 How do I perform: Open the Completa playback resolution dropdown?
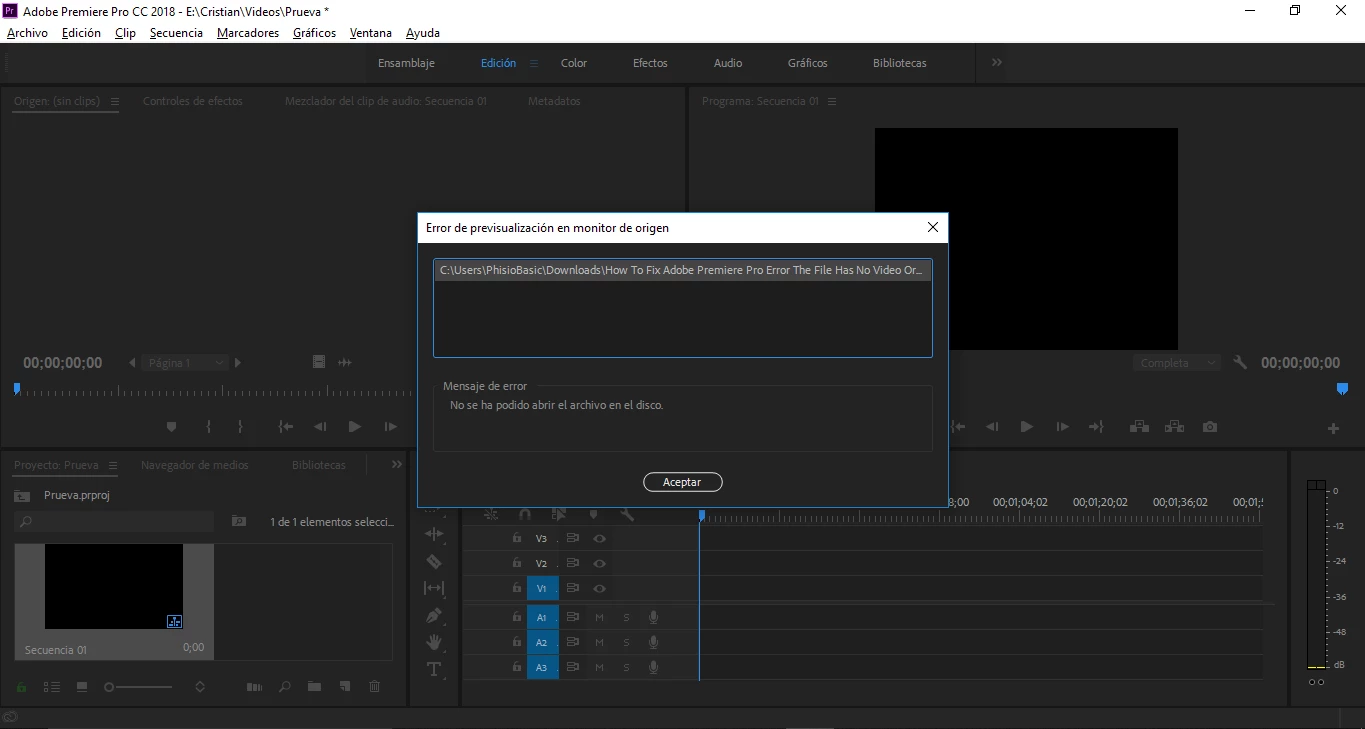click(1177, 363)
